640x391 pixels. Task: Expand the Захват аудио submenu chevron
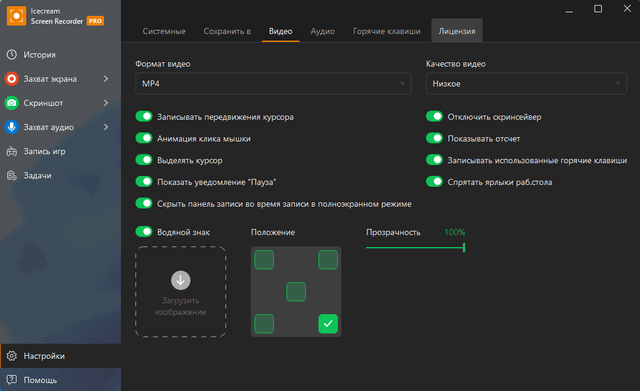106,127
